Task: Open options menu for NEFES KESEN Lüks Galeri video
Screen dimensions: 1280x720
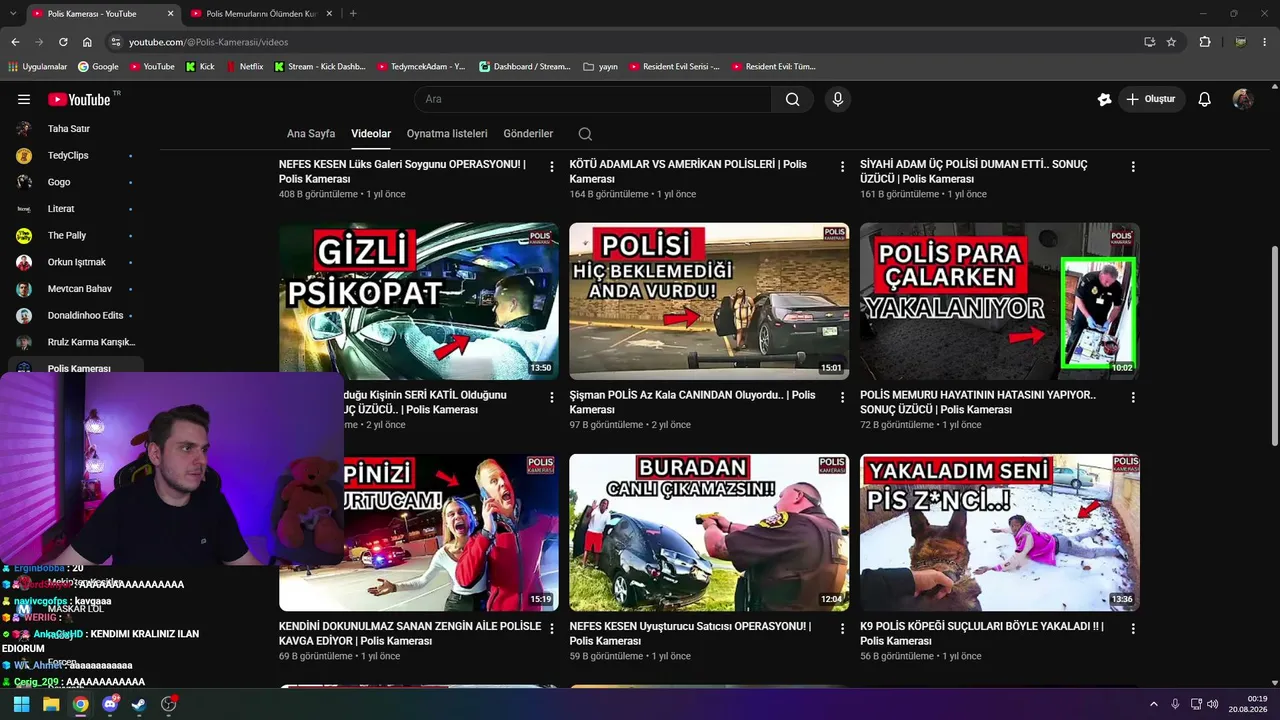Action: [x=551, y=167]
